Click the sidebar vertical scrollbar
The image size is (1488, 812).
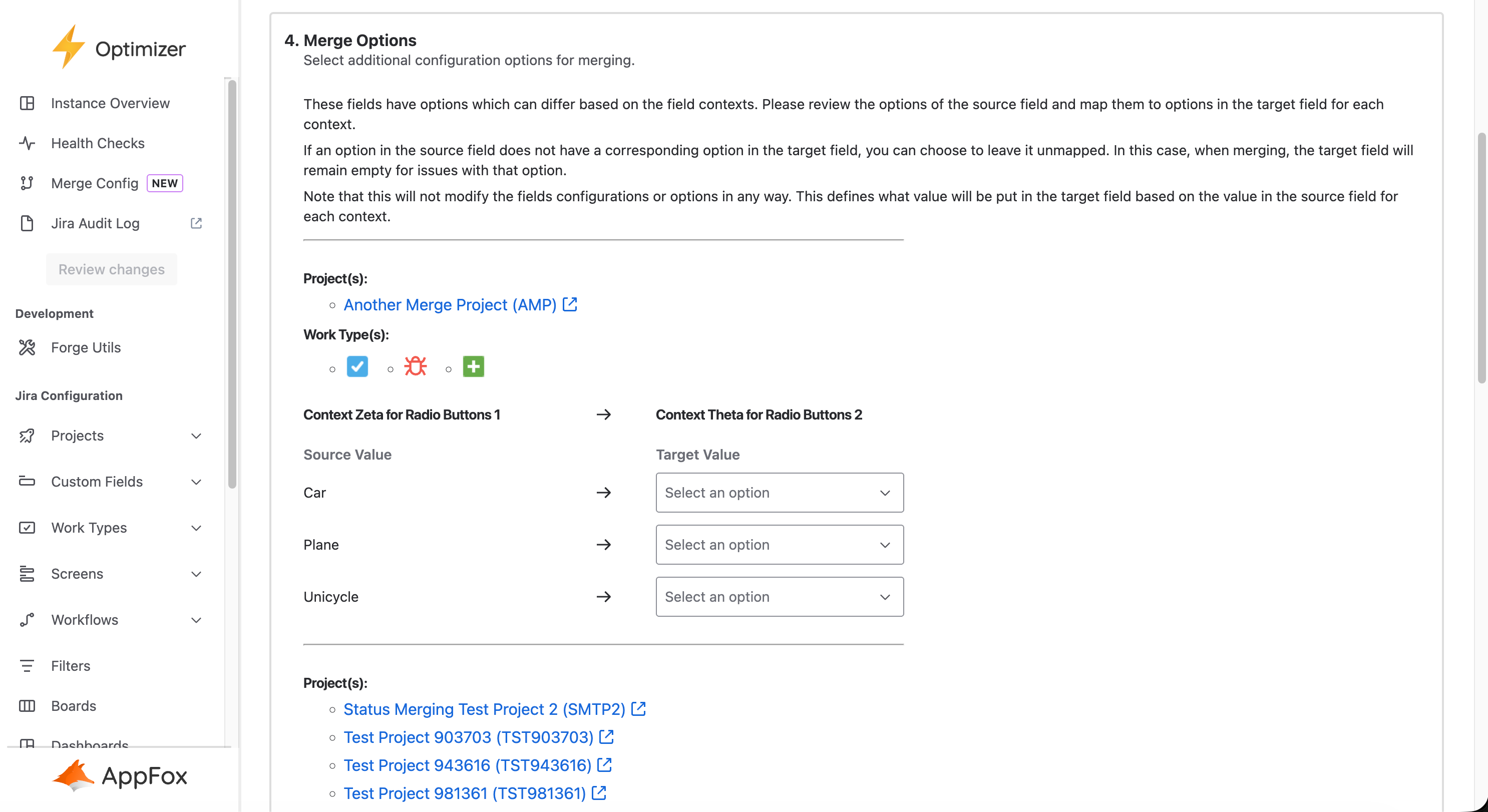coord(232,283)
